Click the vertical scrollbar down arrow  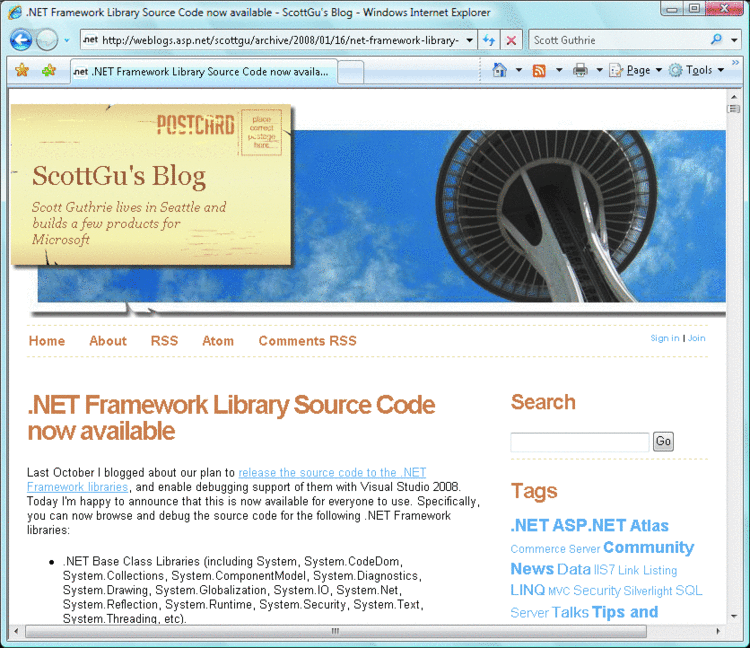coord(734,616)
